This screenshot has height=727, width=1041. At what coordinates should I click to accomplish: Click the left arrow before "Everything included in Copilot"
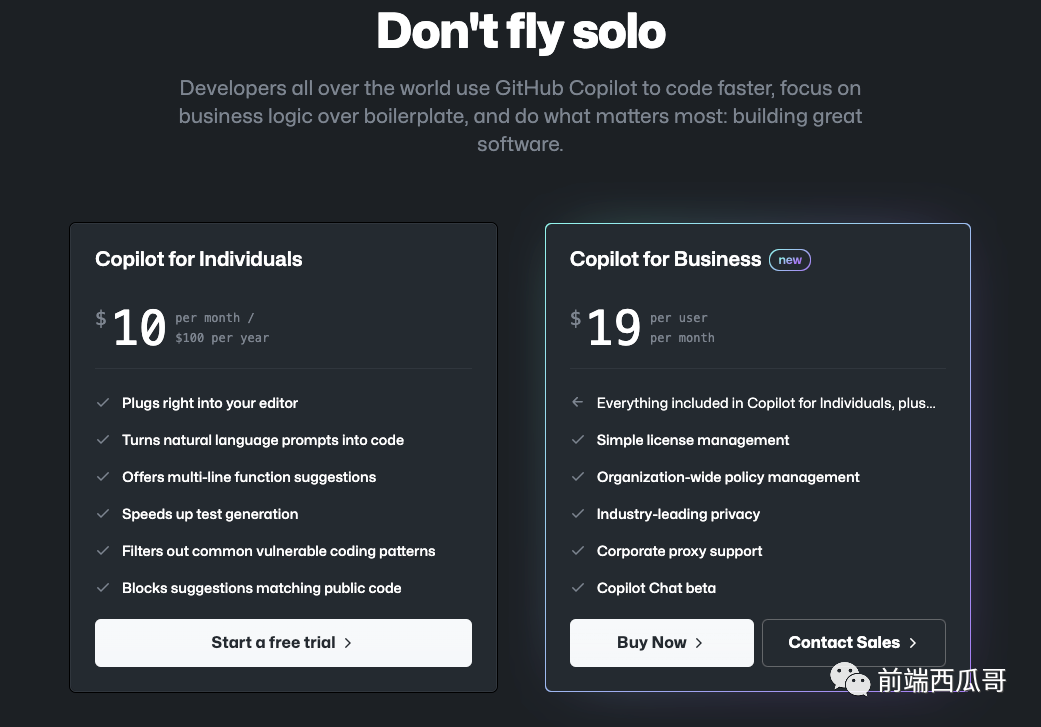pyautogui.click(x=578, y=402)
